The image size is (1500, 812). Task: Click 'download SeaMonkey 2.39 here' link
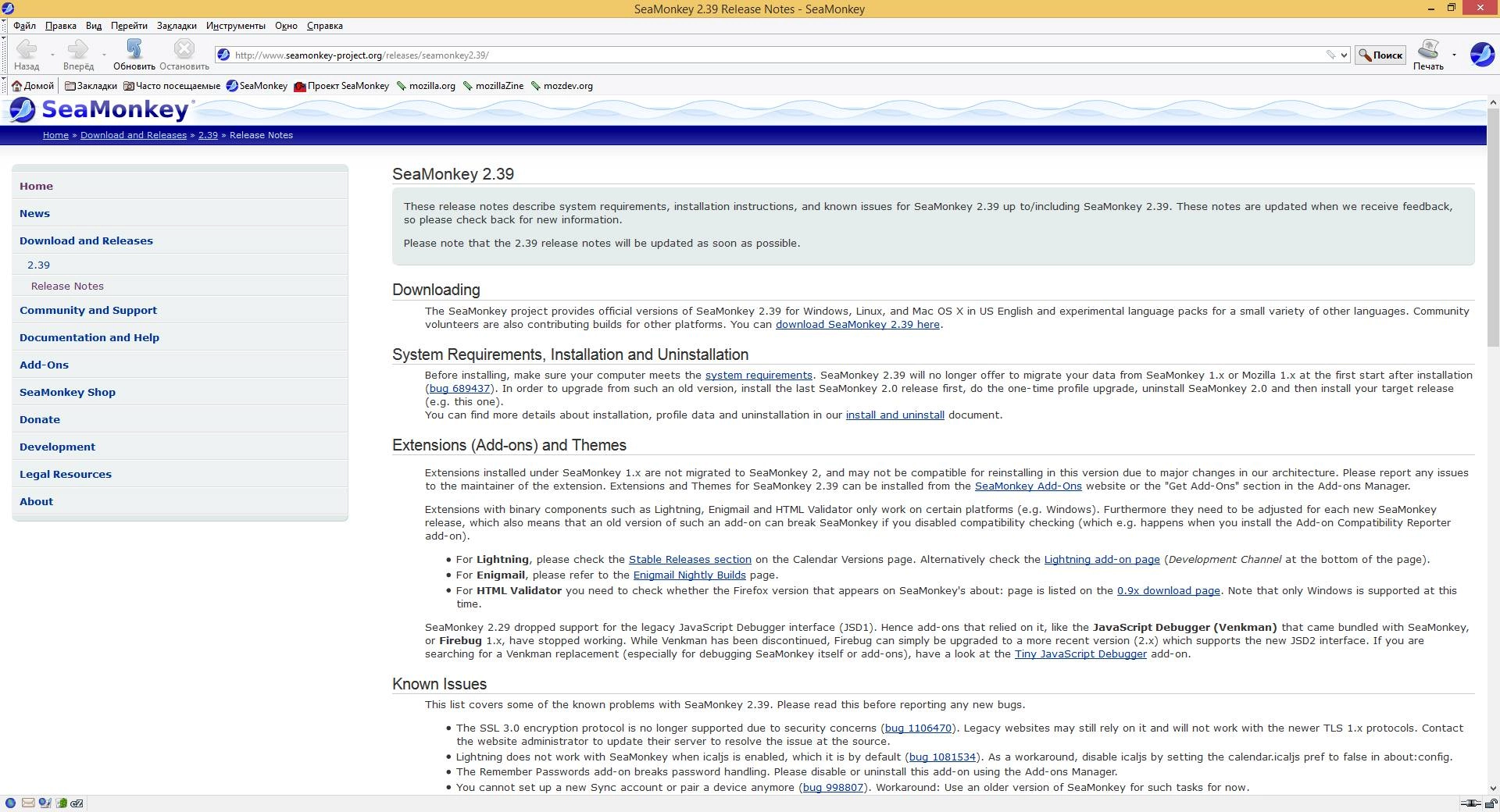(857, 324)
